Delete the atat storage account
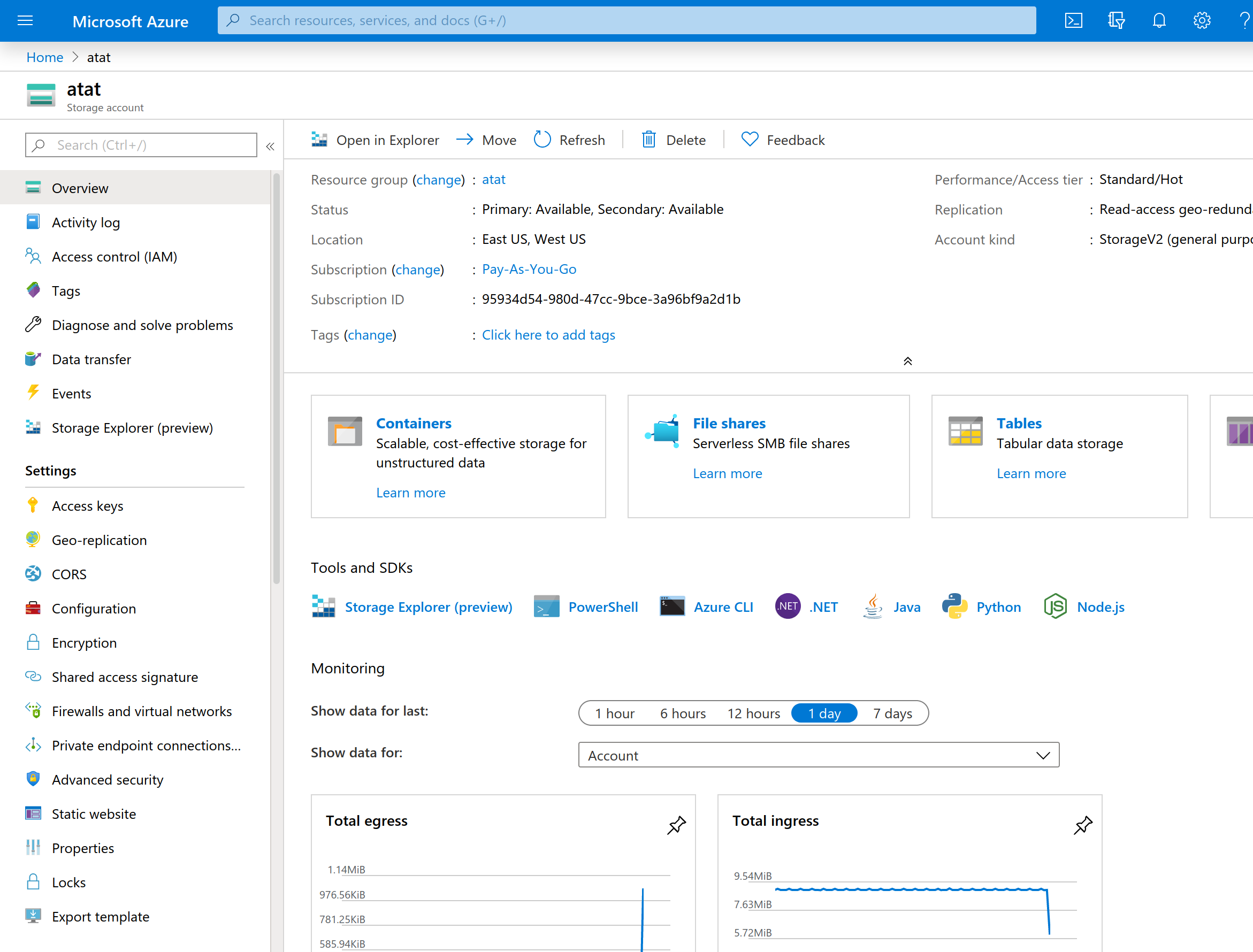The width and height of the screenshot is (1253, 952). pos(674,140)
